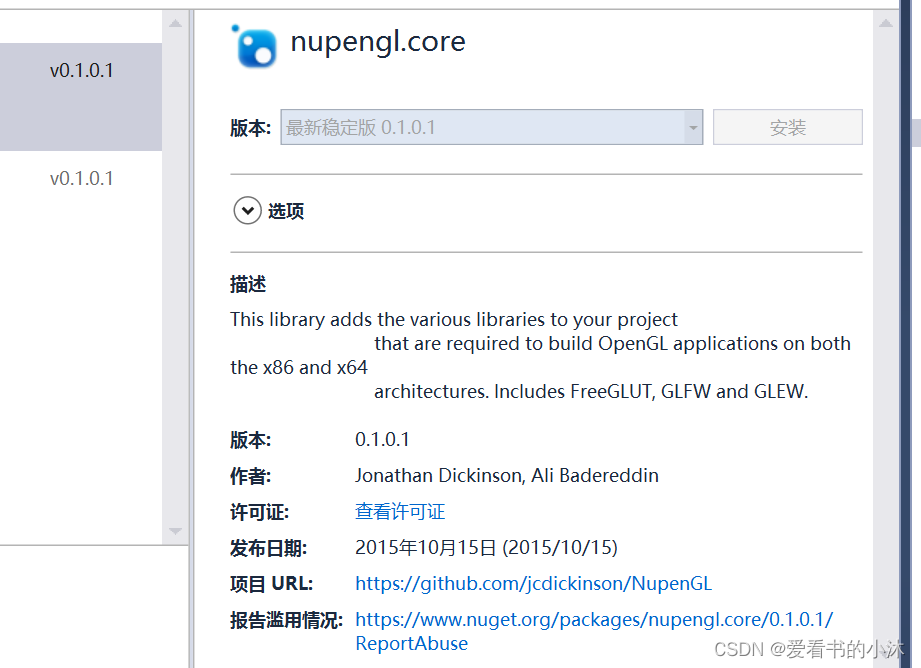Click the 作者 label

point(250,476)
